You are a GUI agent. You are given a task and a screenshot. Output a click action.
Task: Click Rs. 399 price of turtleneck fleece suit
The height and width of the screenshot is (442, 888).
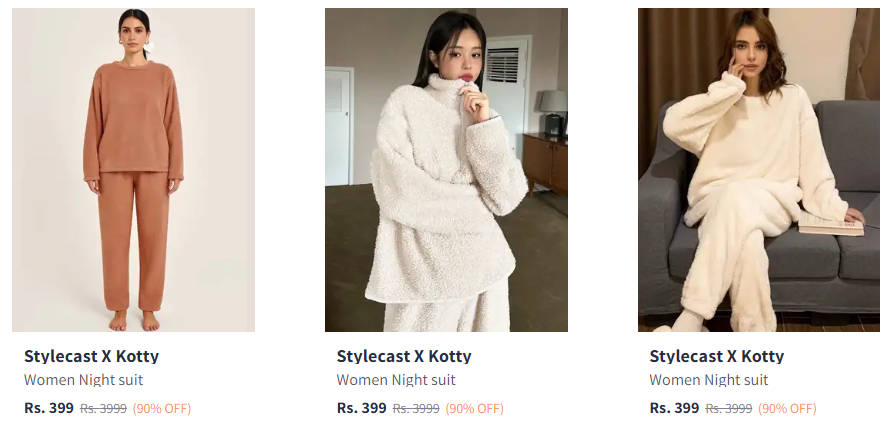[x=362, y=408]
